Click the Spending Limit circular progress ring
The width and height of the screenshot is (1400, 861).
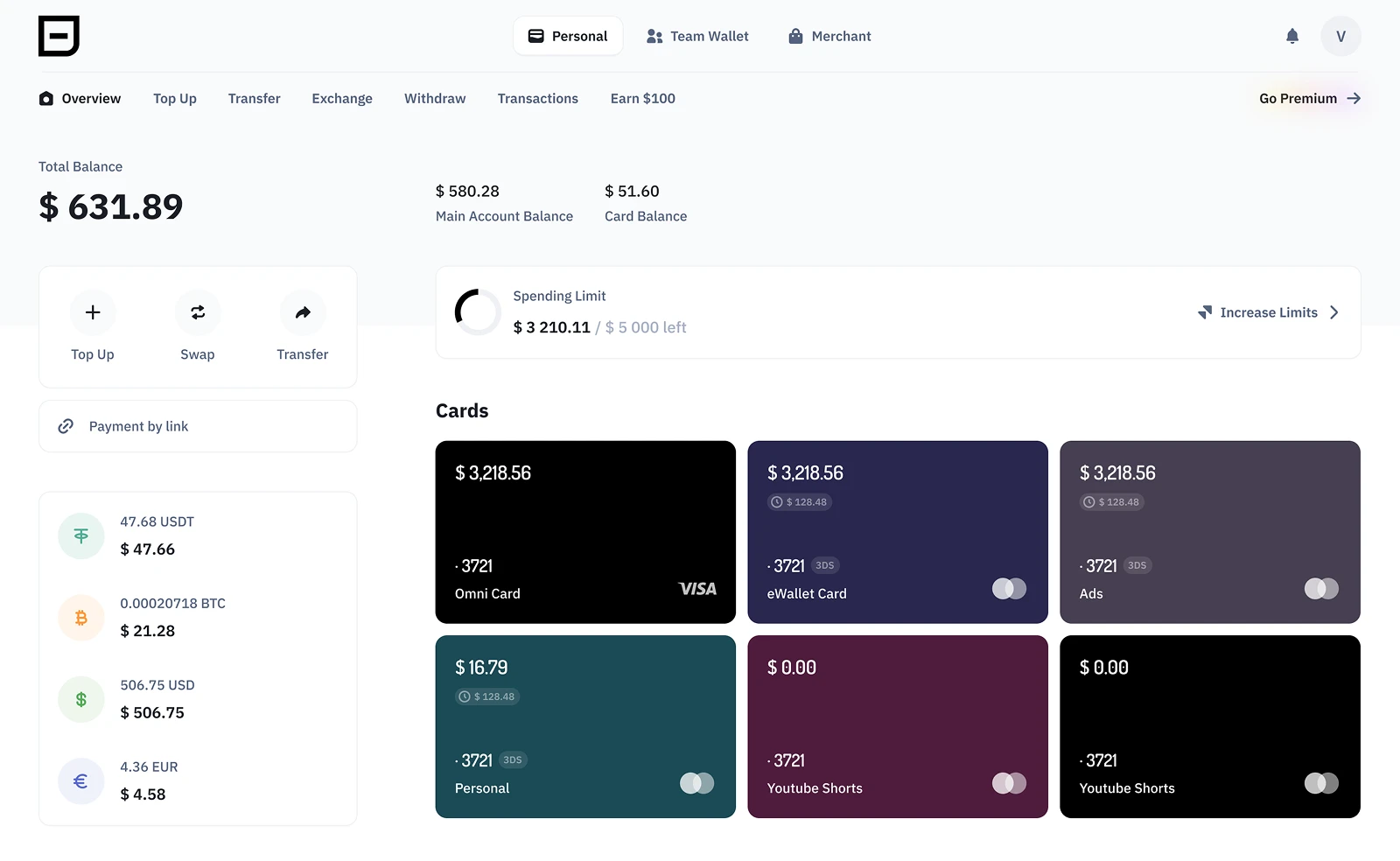[x=478, y=312]
